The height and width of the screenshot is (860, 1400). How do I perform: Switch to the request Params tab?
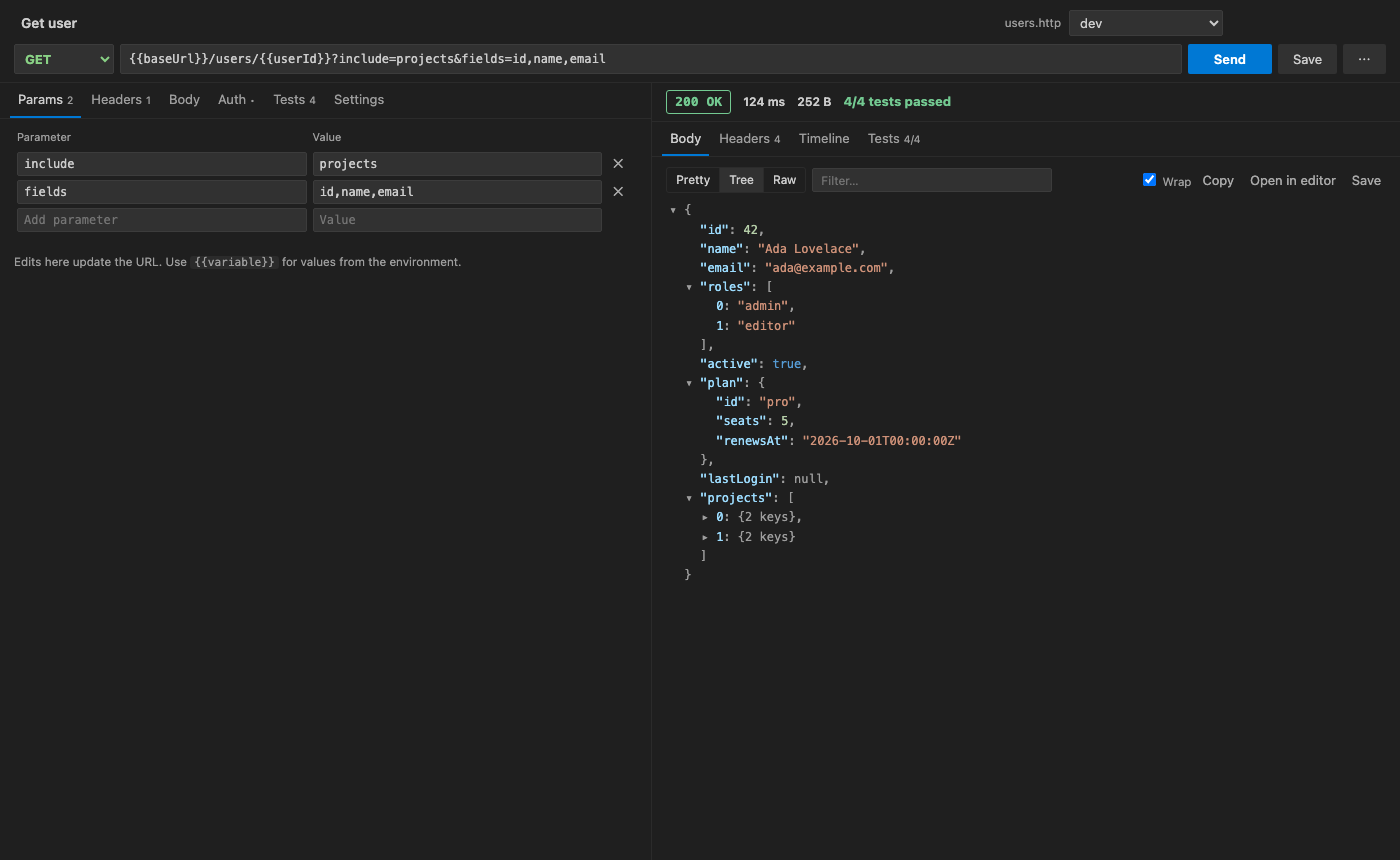tap(45, 100)
